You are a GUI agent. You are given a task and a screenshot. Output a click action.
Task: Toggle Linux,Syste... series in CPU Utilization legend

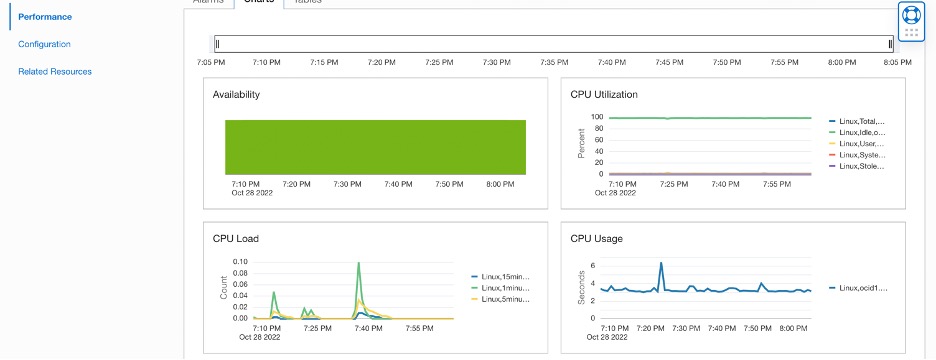[857, 155]
